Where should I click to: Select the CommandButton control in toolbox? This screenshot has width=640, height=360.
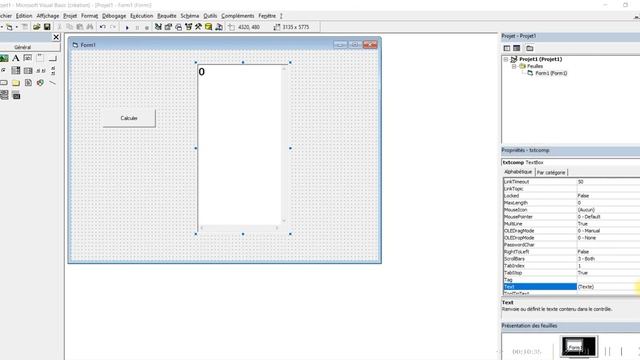point(53,58)
